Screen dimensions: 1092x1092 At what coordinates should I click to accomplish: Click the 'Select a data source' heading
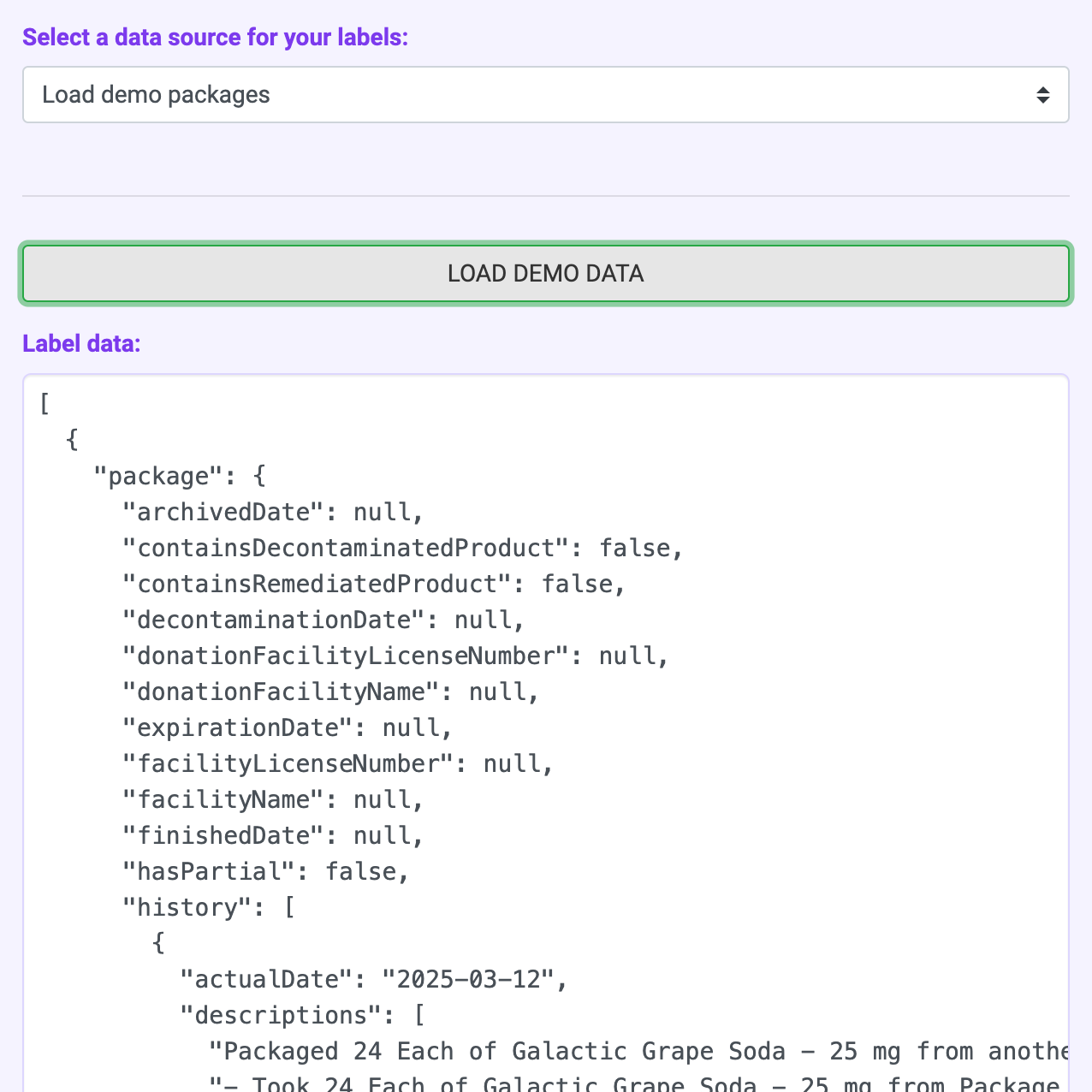pyautogui.click(x=215, y=38)
